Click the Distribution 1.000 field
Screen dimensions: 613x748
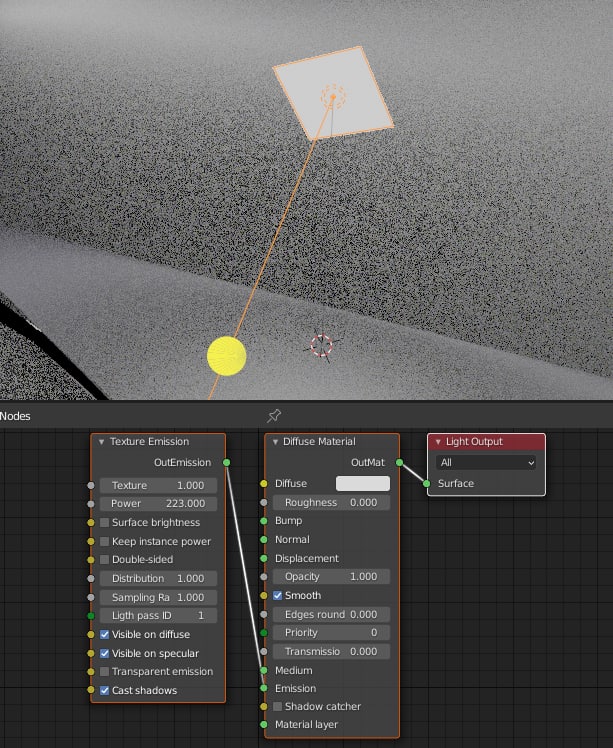coord(158,578)
